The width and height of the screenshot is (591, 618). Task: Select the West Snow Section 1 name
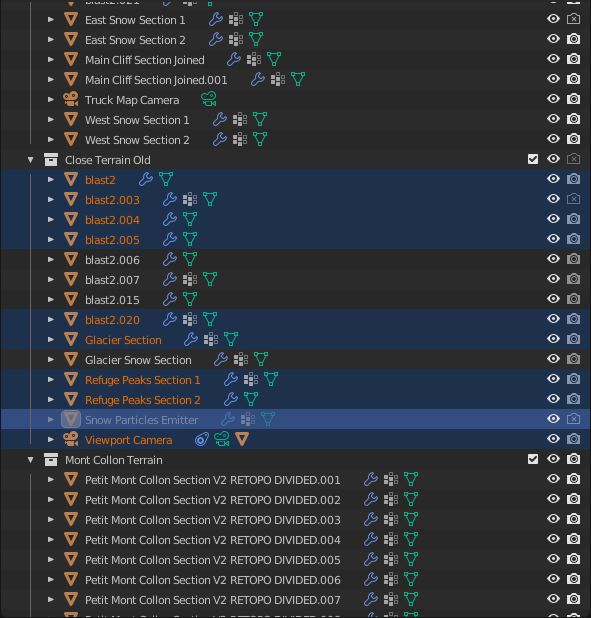[137, 120]
